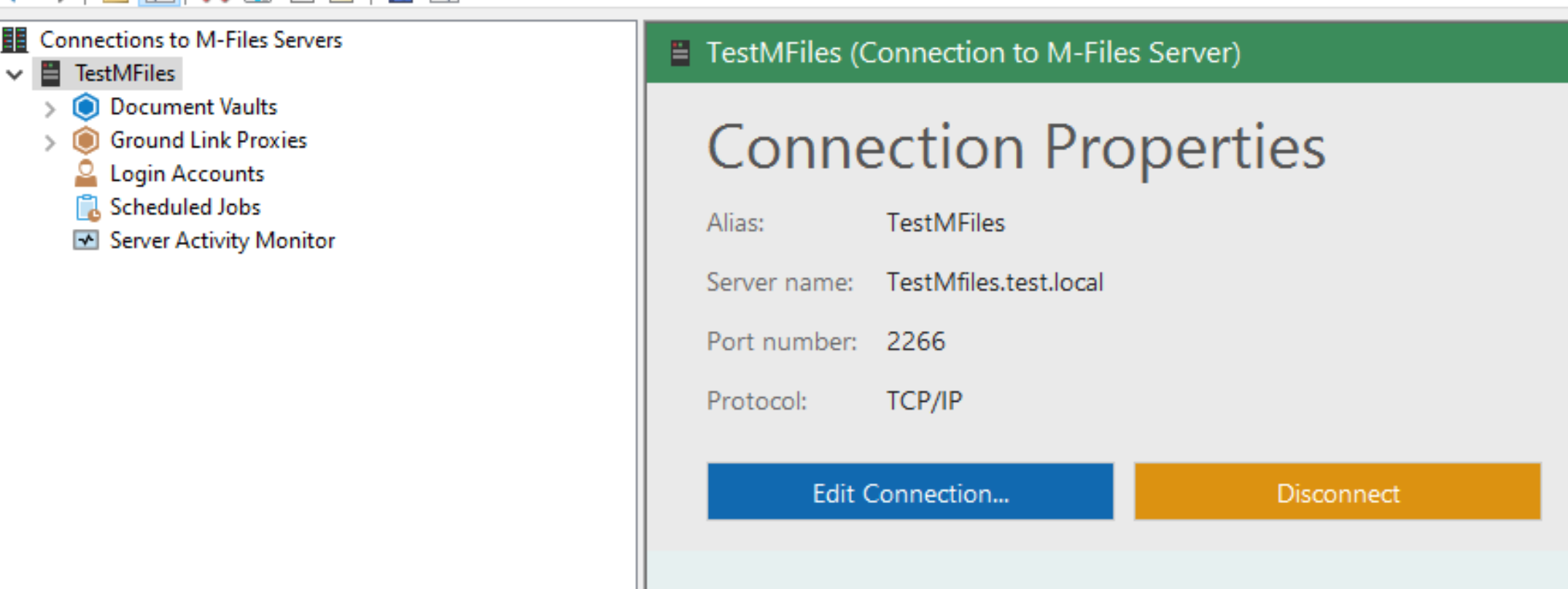This screenshot has height=589, width=1568.
Task: Click the TestMFiles server icon in the tree
Action: [x=51, y=74]
